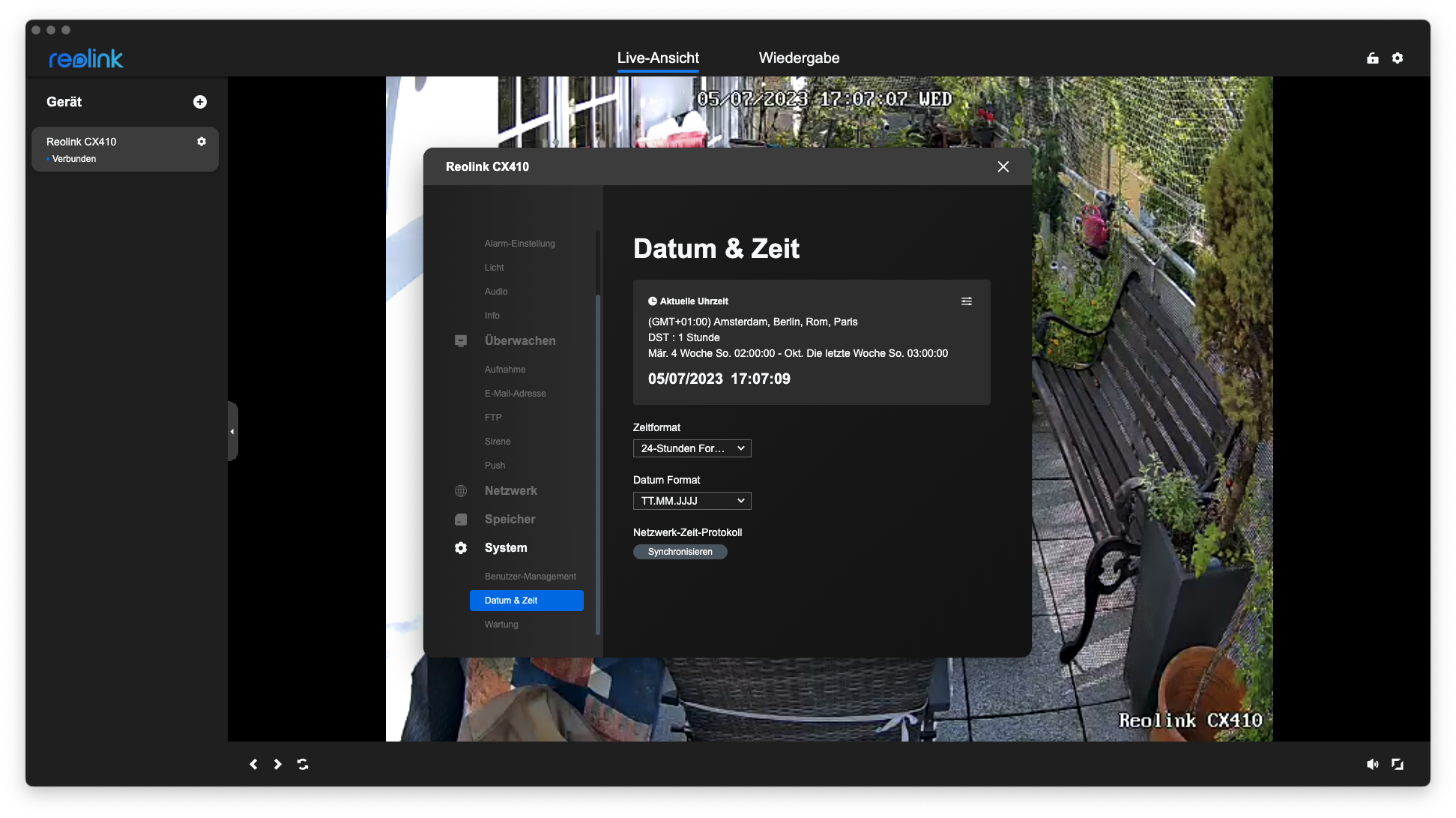Toggle fullscreen view icon
The image size is (1456, 818).
(x=1398, y=764)
